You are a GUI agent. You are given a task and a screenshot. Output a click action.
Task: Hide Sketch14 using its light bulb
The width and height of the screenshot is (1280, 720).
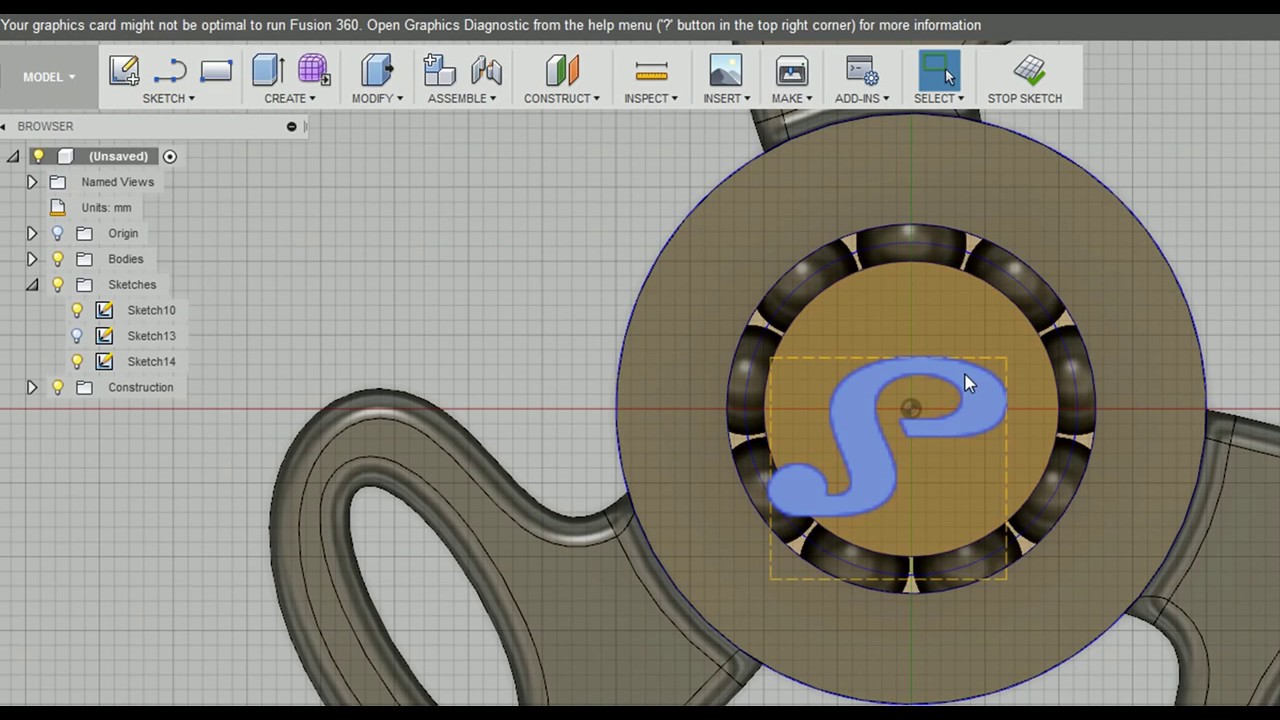pyautogui.click(x=77, y=361)
